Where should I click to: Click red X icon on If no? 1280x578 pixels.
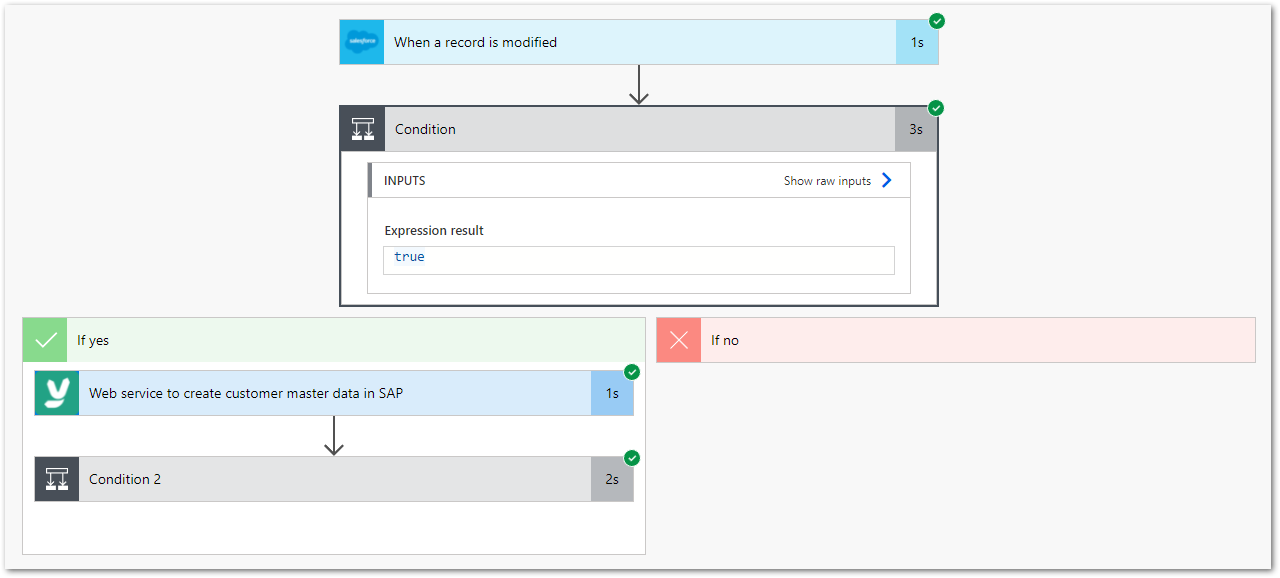click(679, 340)
